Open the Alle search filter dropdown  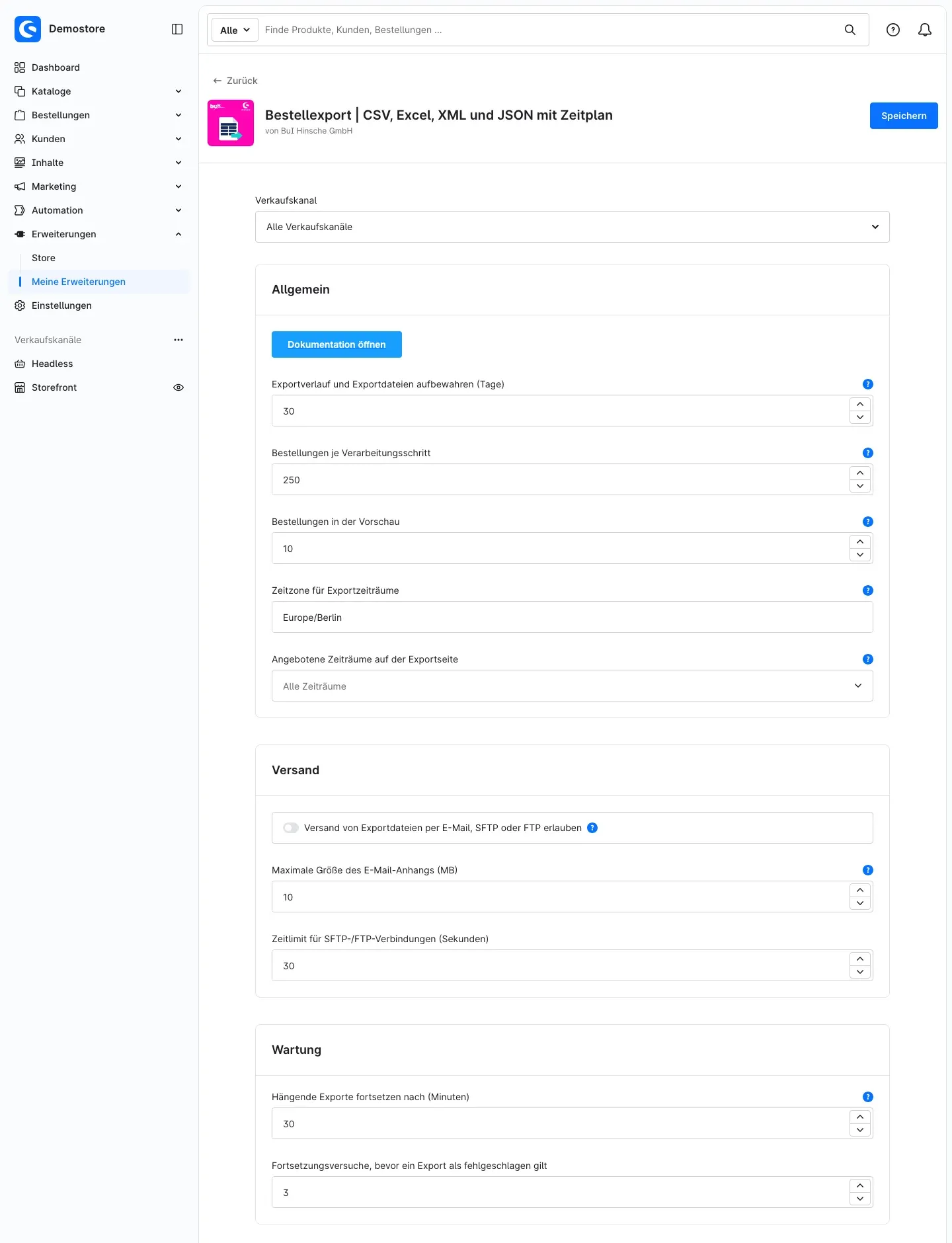point(235,30)
